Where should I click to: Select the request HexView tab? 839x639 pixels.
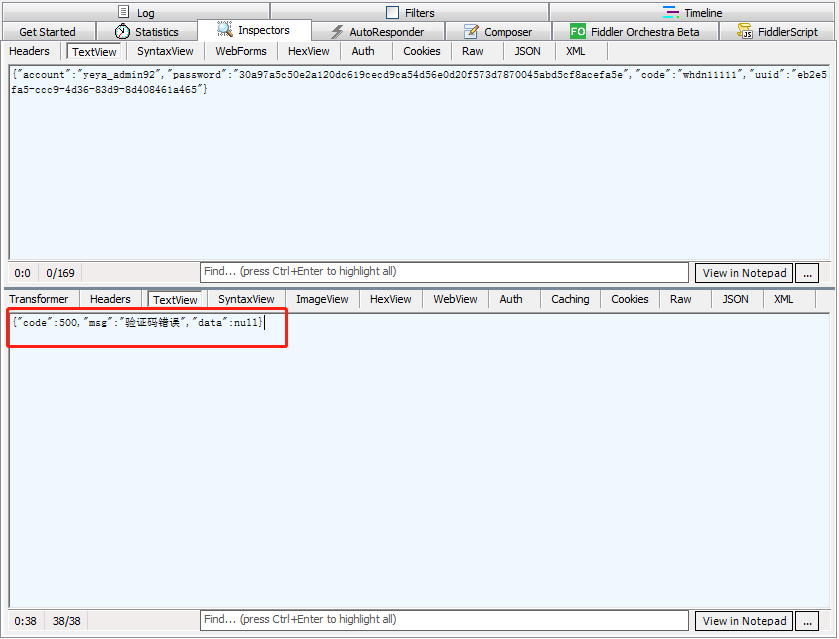coord(308,51)
